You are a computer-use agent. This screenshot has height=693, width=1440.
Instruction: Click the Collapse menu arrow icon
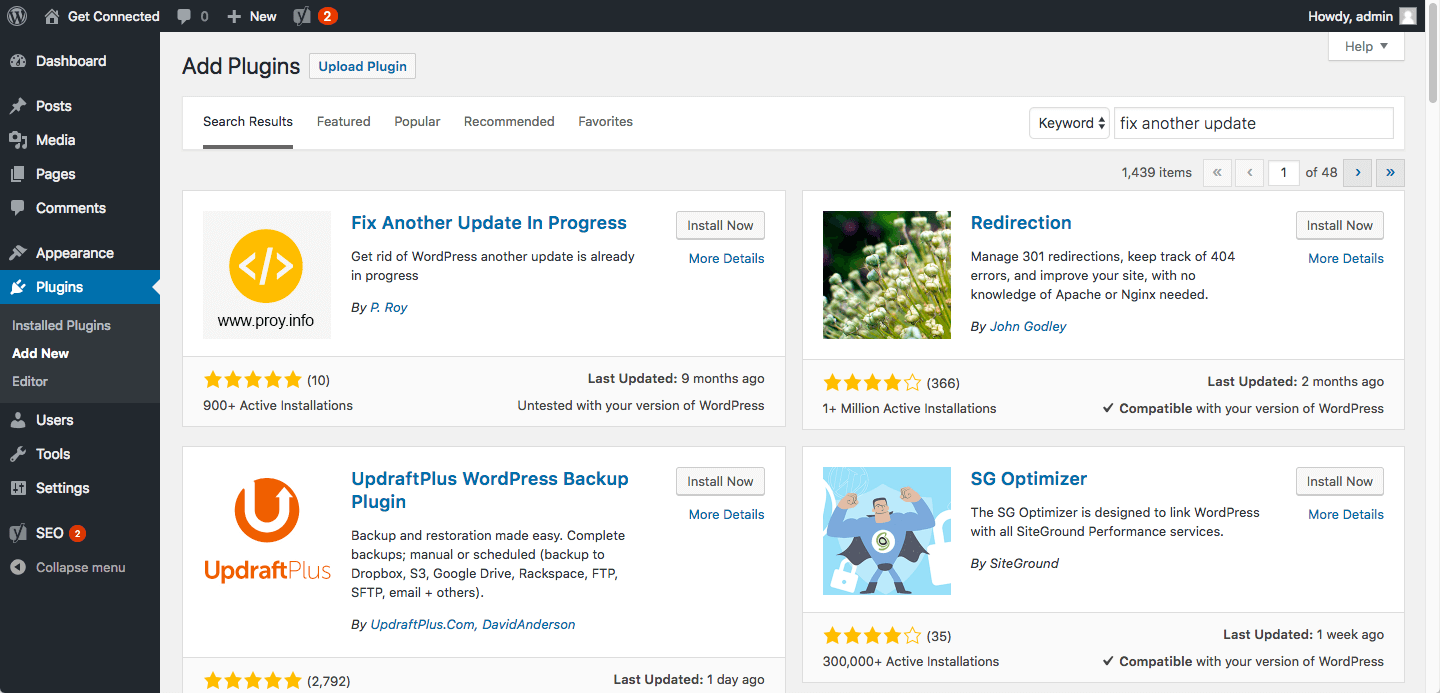click(x=18, y=567)
